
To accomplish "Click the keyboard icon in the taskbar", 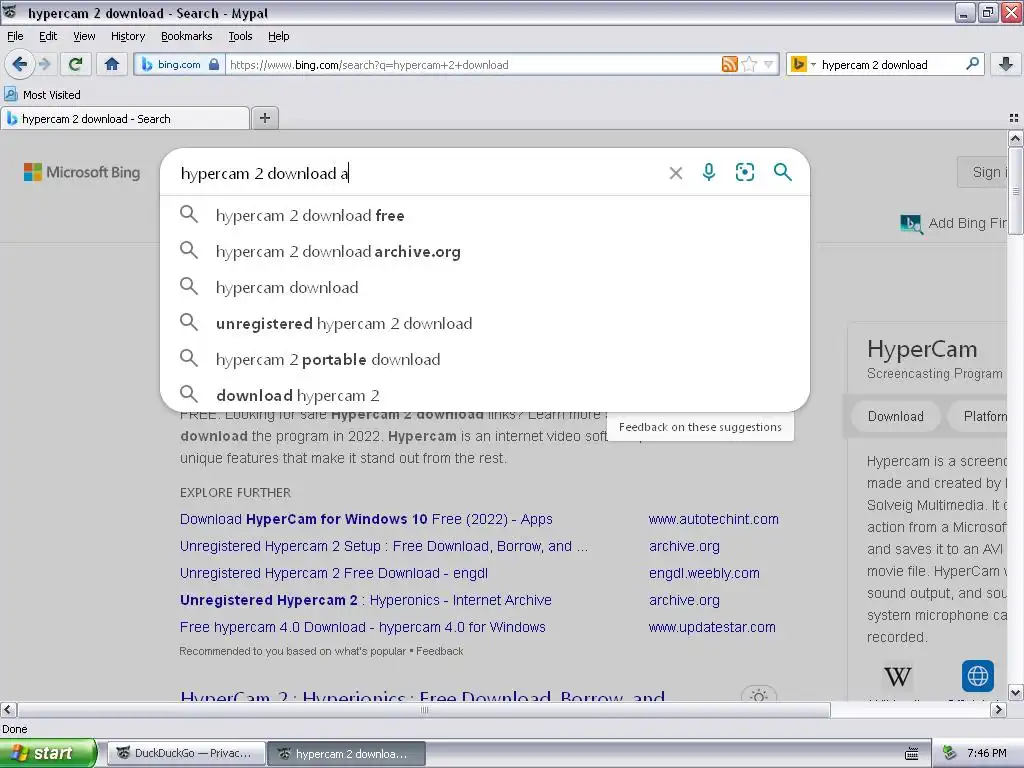I will point(912,754).
